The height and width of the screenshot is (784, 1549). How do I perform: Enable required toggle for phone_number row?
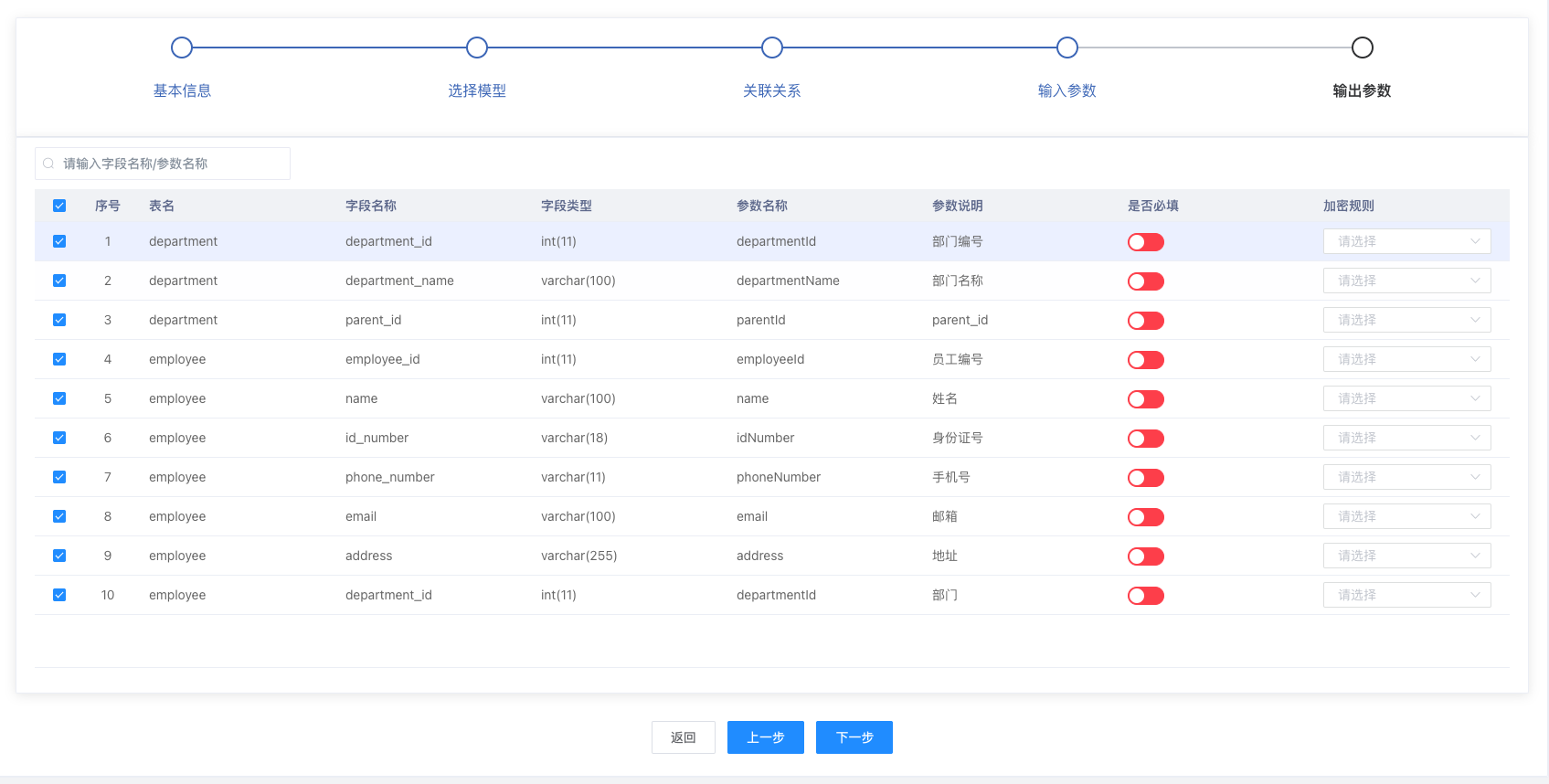[1145, 478]
